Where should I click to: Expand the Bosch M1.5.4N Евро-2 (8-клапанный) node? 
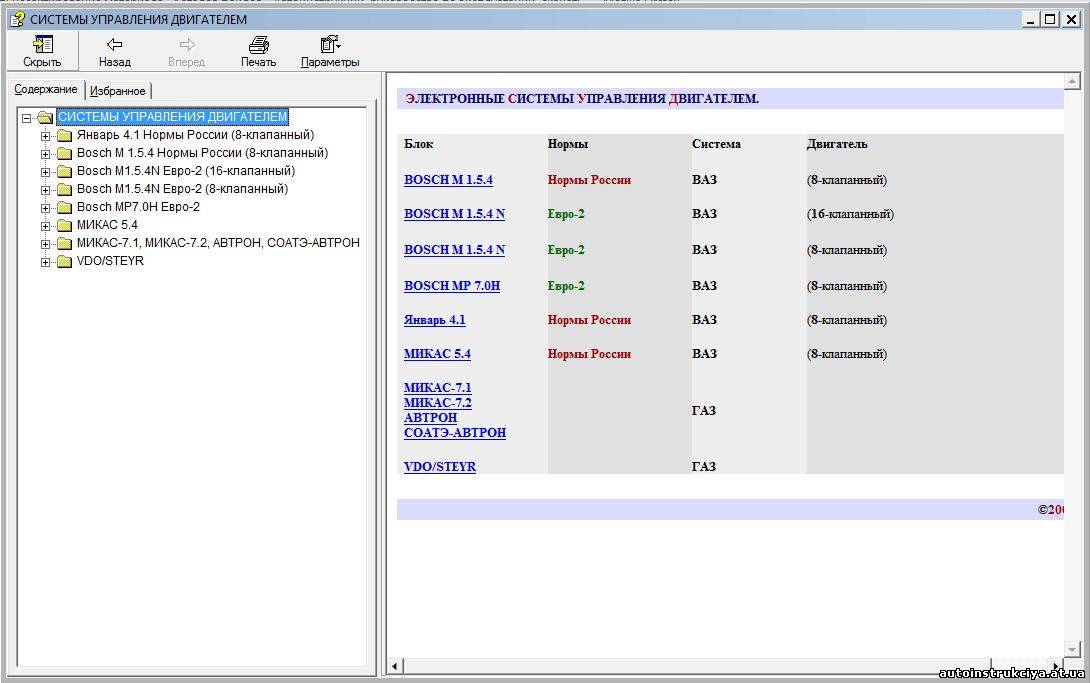click(x=45, y=190)
